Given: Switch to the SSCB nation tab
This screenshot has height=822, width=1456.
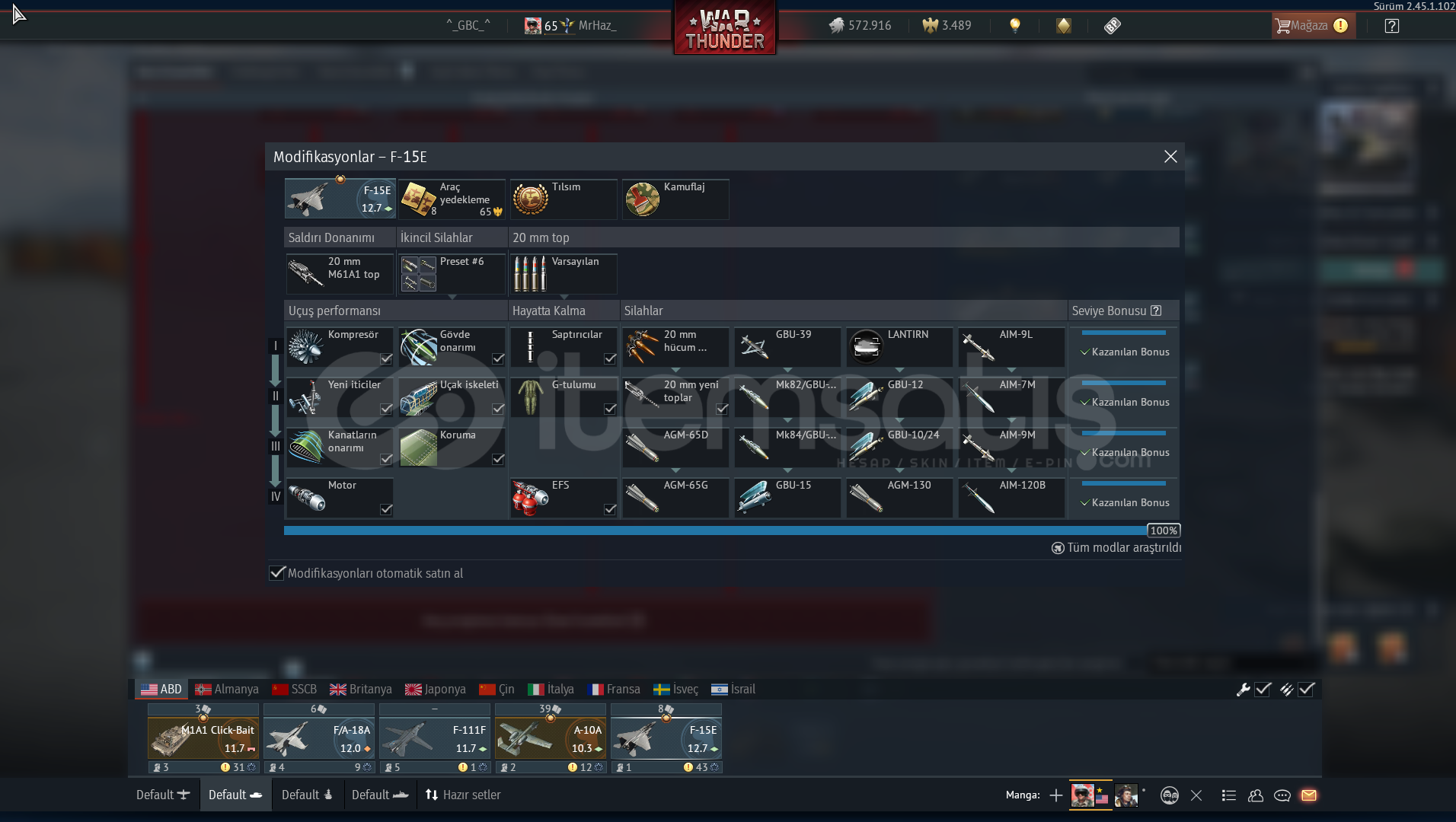Looking at the screenshot, I should tap(295, 689).
